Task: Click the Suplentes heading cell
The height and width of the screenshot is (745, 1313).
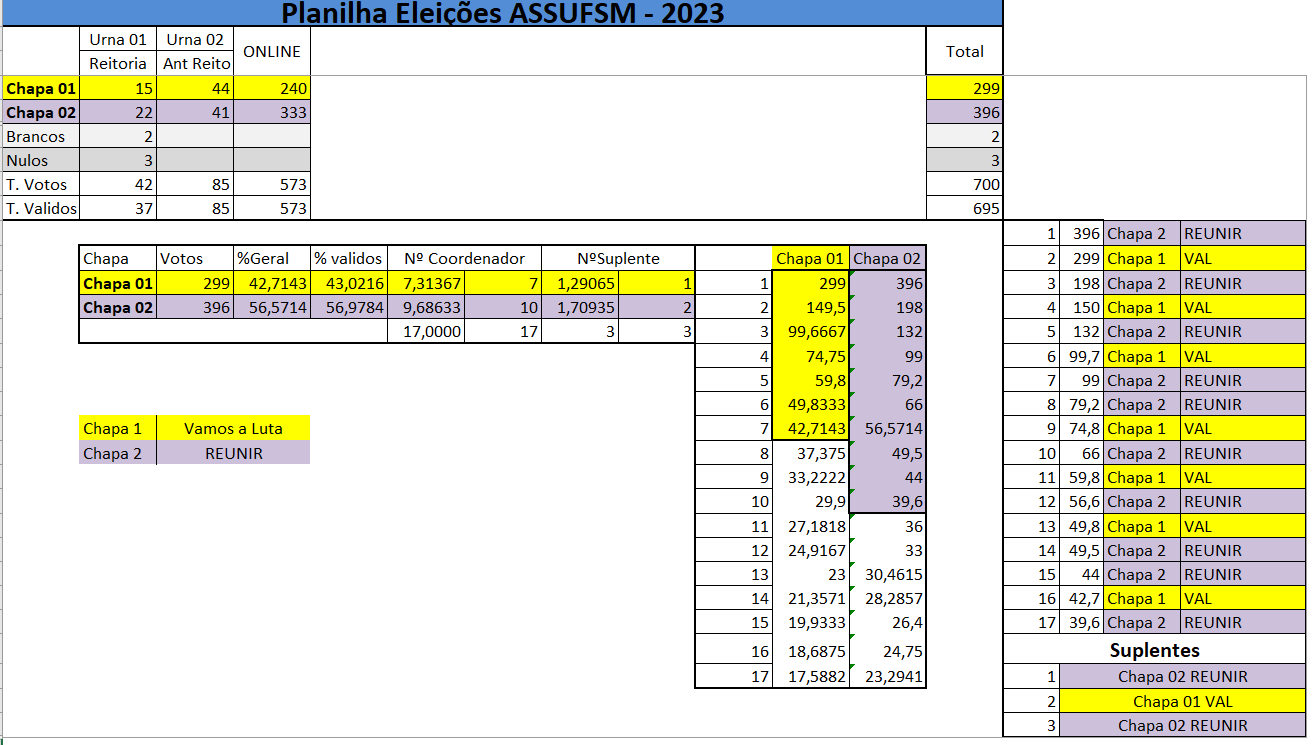Action: pyautogui.click(x=1154, y=650)
